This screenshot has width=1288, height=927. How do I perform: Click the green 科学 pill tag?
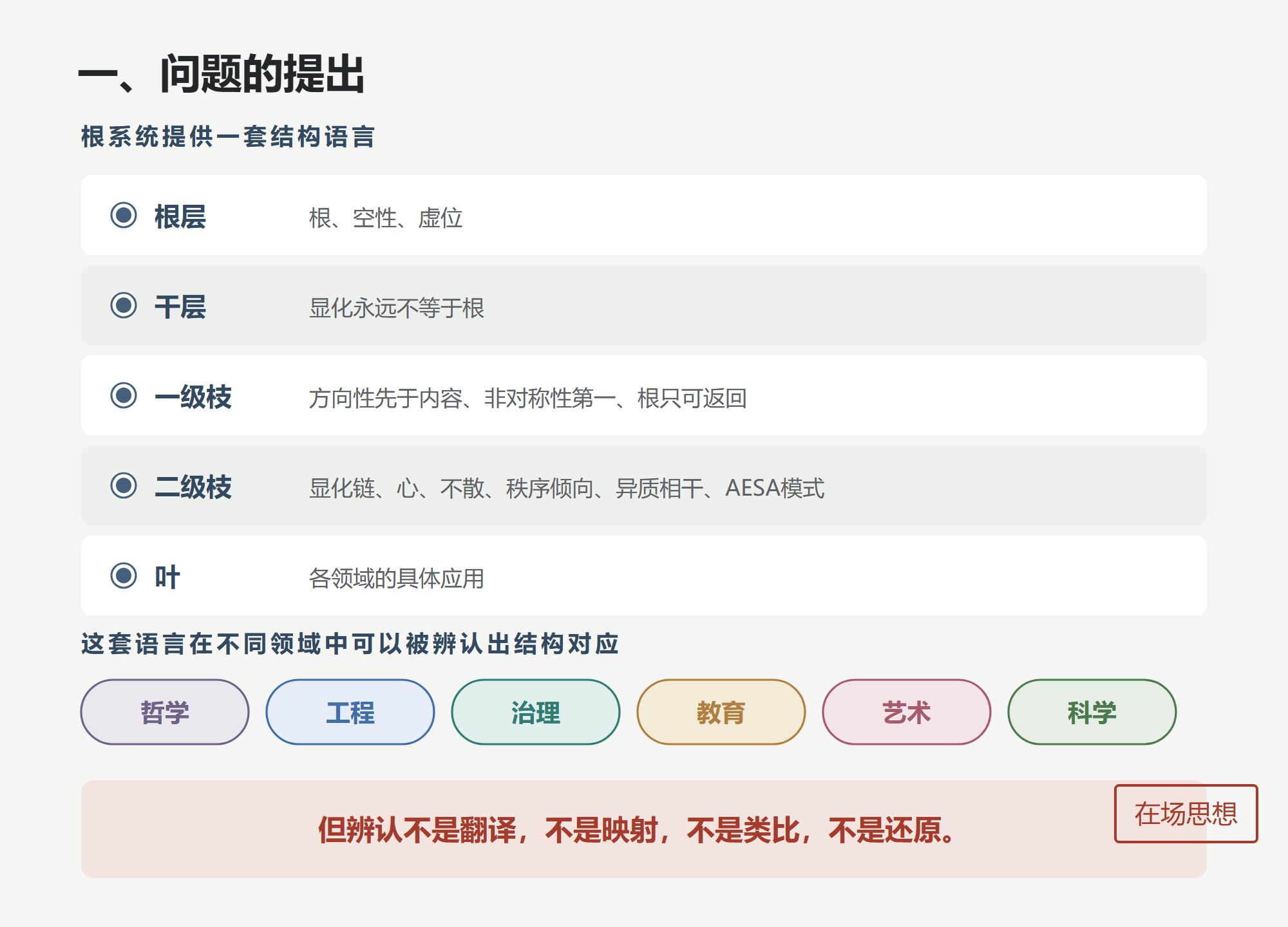(1092, 712)
